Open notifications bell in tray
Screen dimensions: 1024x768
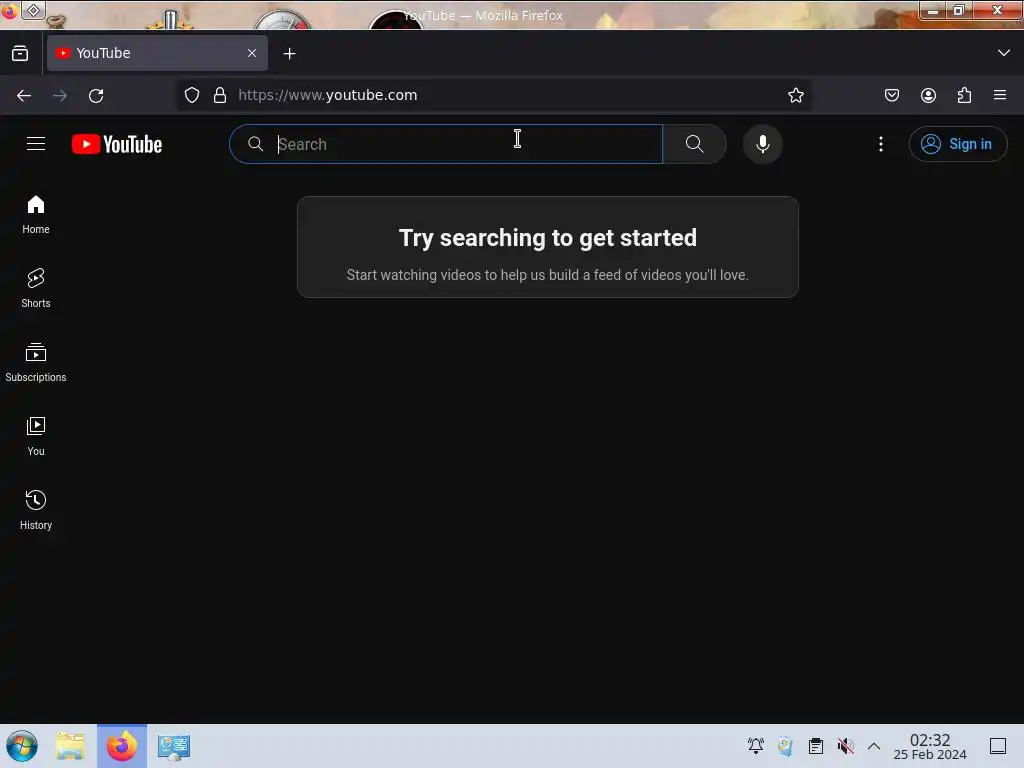(x=756, y=746)
